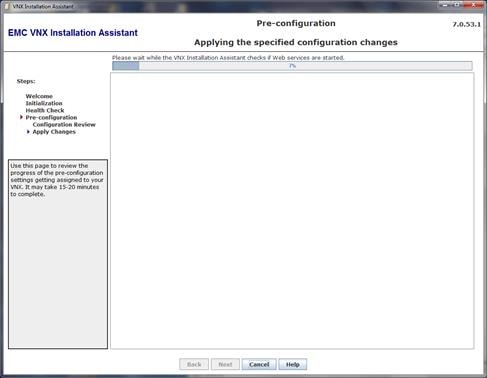
Task: Click the help description text panel
Action: coord(58,254)
